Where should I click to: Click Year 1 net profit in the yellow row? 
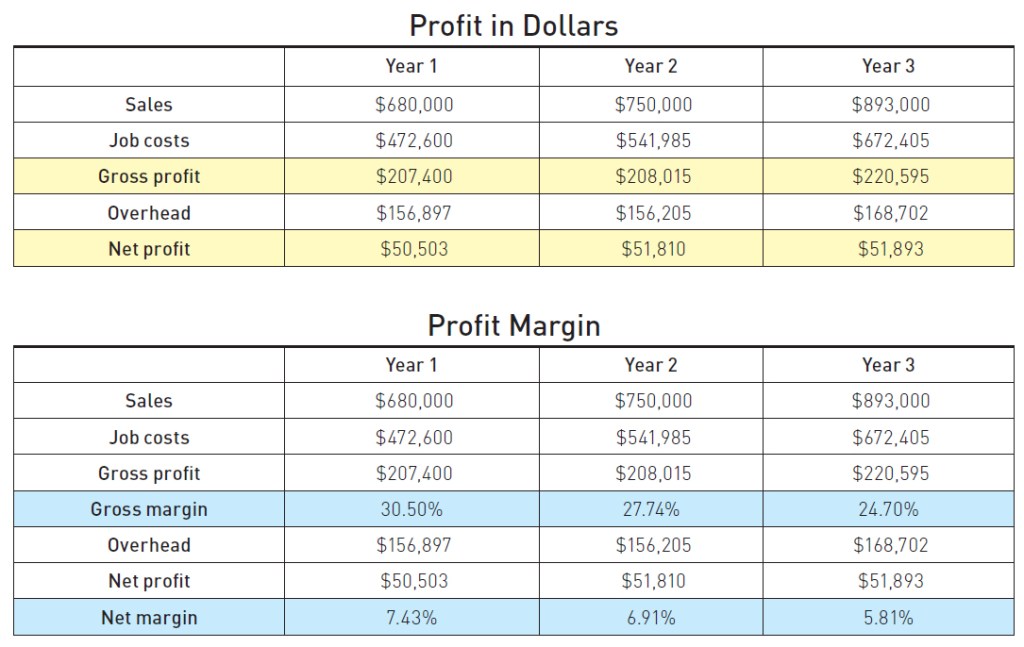[413, 249]
